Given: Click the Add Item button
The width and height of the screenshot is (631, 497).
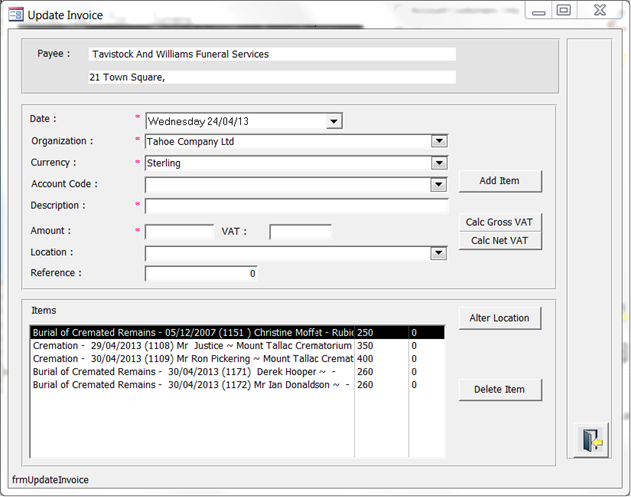Looking at the screenshot, I should click(x=500, y=181).
